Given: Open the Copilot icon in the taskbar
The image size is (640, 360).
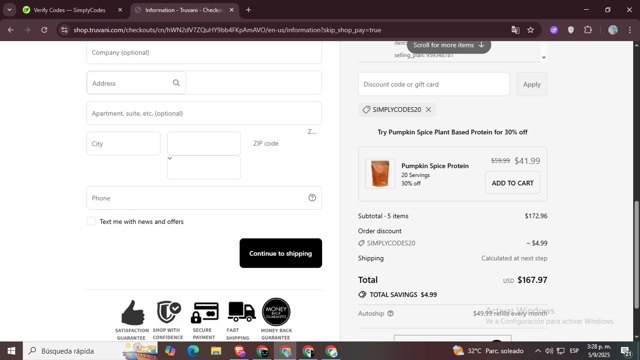Looking at the screenshot, I should (x=170, y=351).
